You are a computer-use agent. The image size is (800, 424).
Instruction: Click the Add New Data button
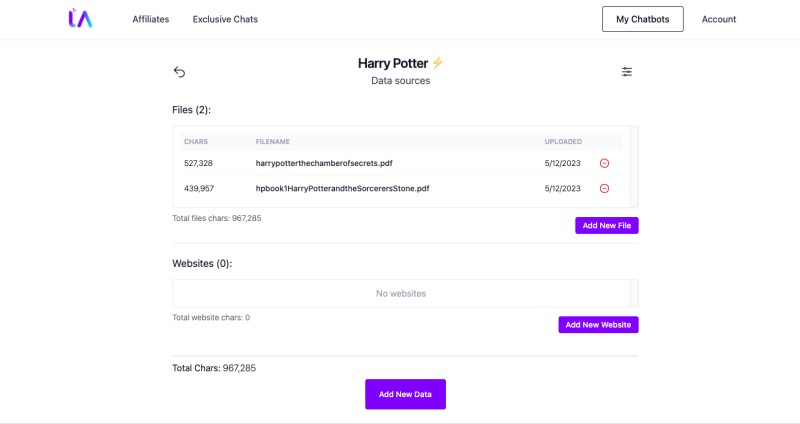point(405,394)
